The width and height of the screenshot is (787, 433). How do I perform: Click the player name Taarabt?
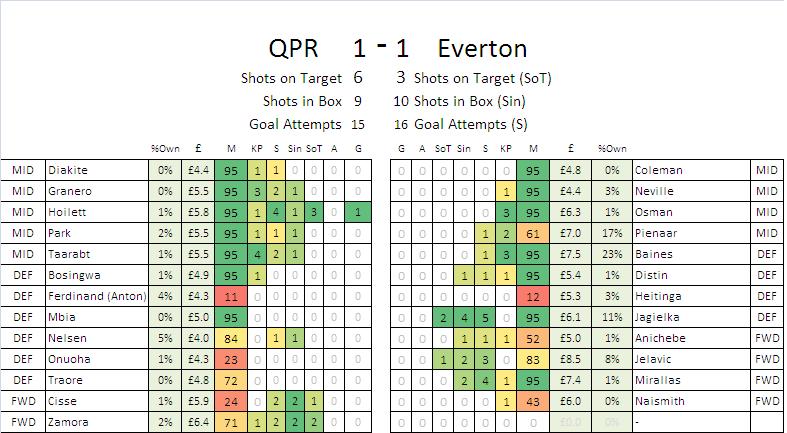coord(67,254)
